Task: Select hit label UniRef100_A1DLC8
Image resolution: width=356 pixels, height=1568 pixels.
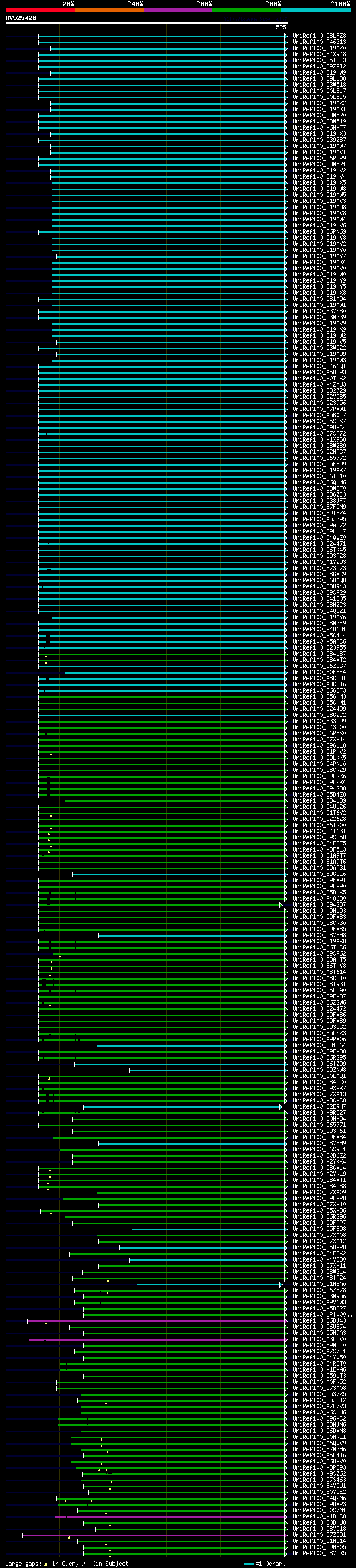Action: pyautogui.click(x=319, y=1517)
